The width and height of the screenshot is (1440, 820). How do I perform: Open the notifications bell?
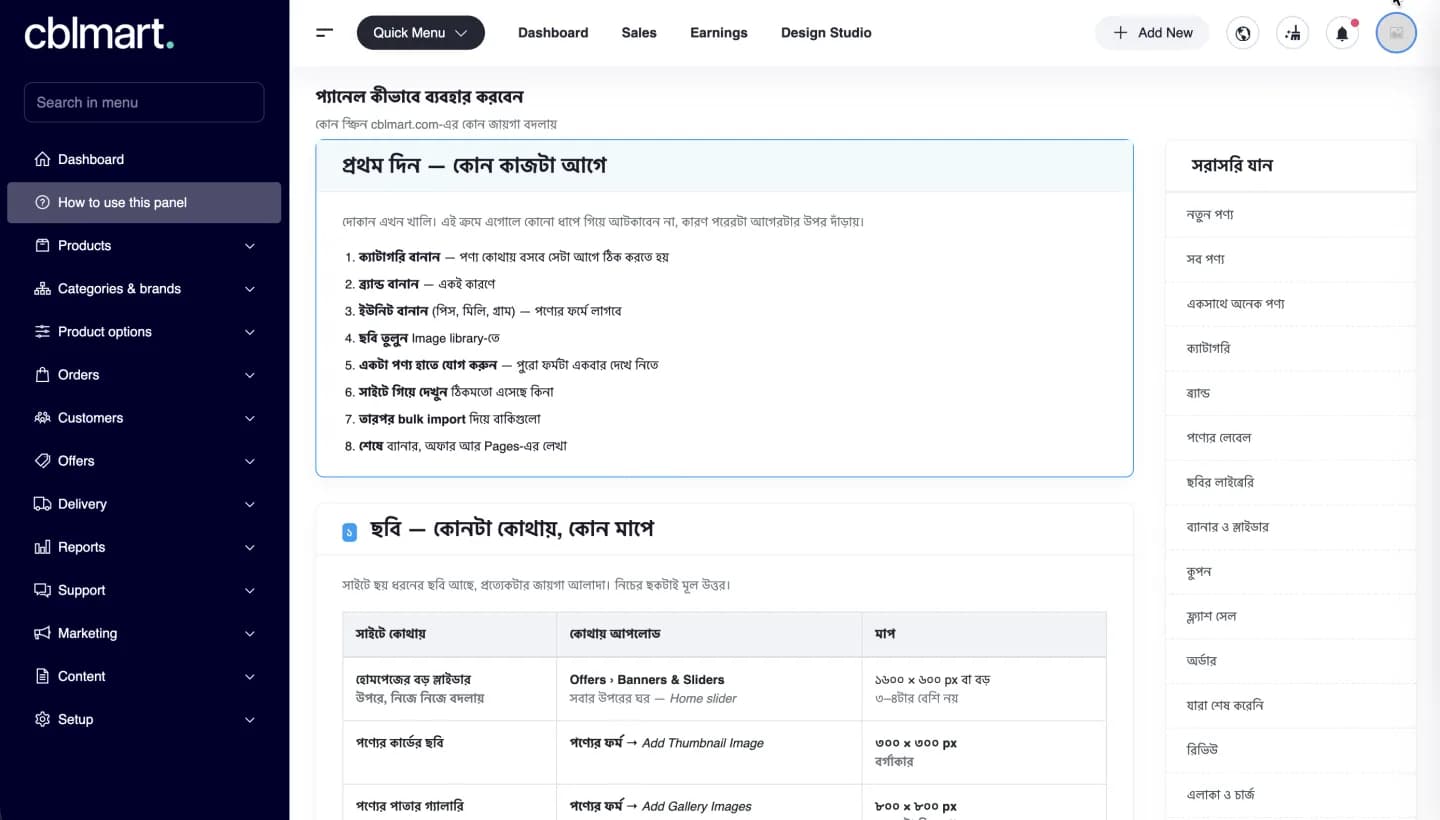point(1342,33)
